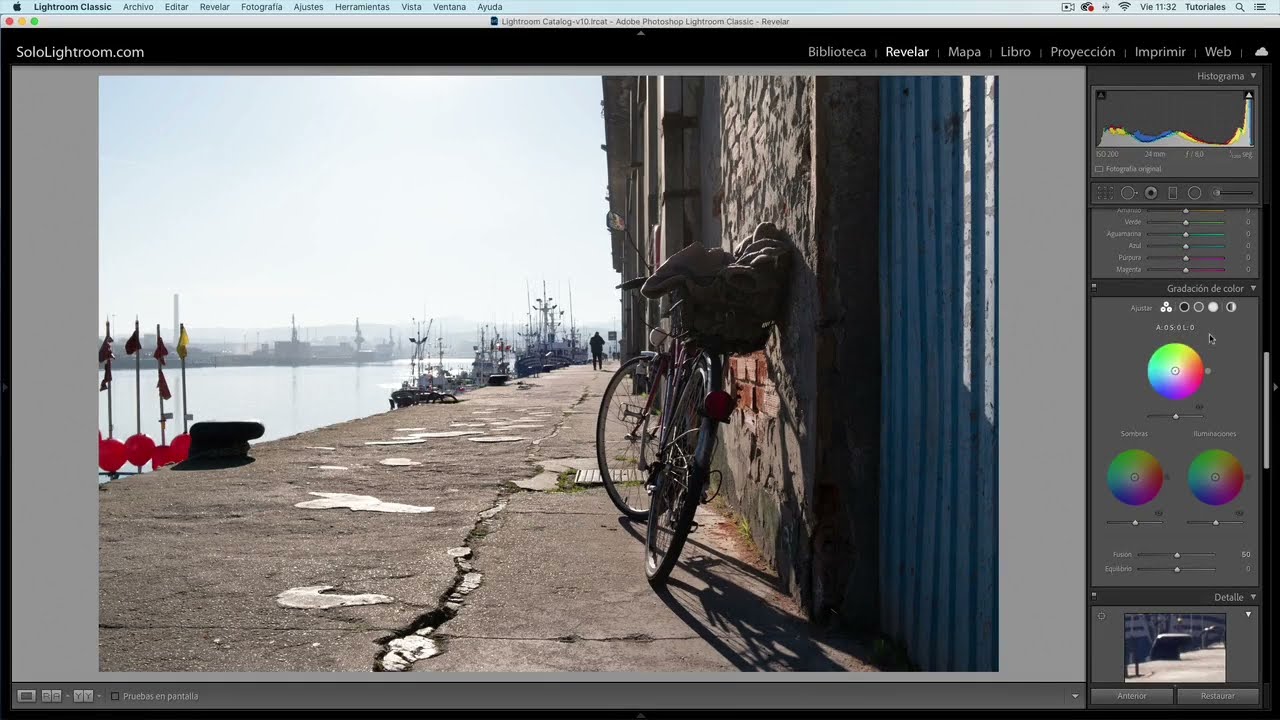Open before/after view mode dropdown
1280x720 pixels.
tap(99, 696)
